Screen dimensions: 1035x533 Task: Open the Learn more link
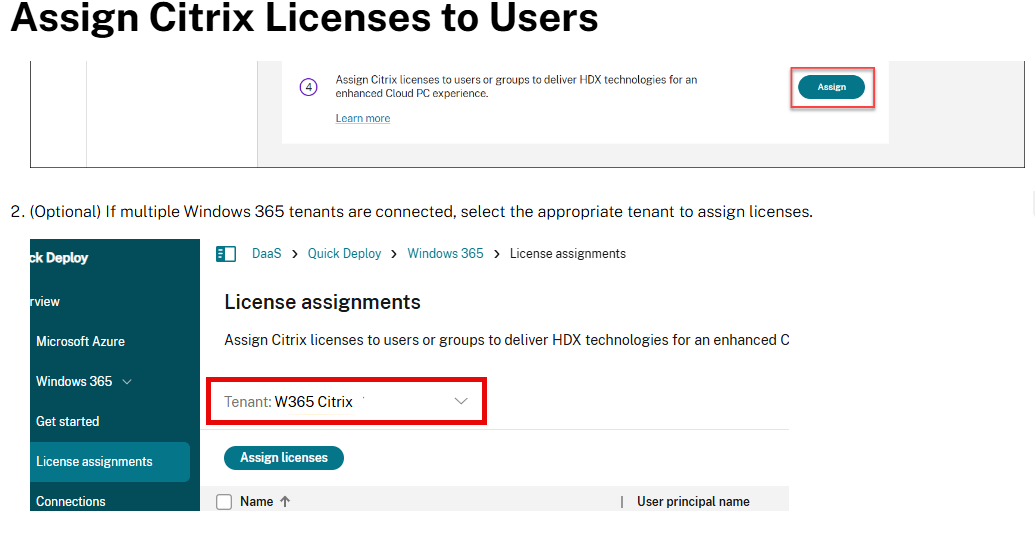(x=362, y=118)
